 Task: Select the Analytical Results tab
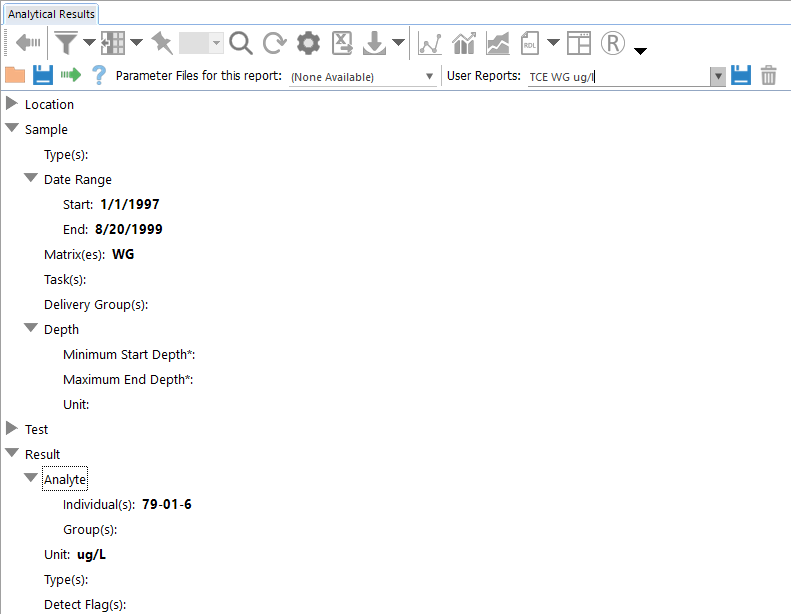(x=51, y=14)
